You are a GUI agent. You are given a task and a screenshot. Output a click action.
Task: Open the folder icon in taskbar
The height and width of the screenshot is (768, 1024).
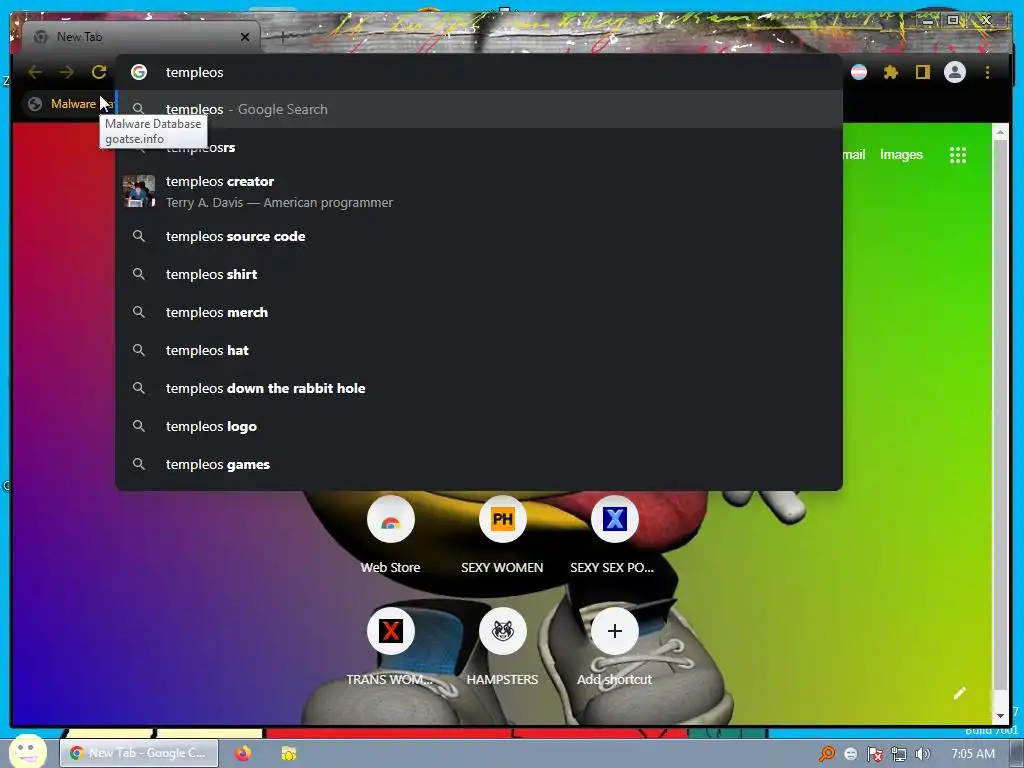tap(289, 753)
